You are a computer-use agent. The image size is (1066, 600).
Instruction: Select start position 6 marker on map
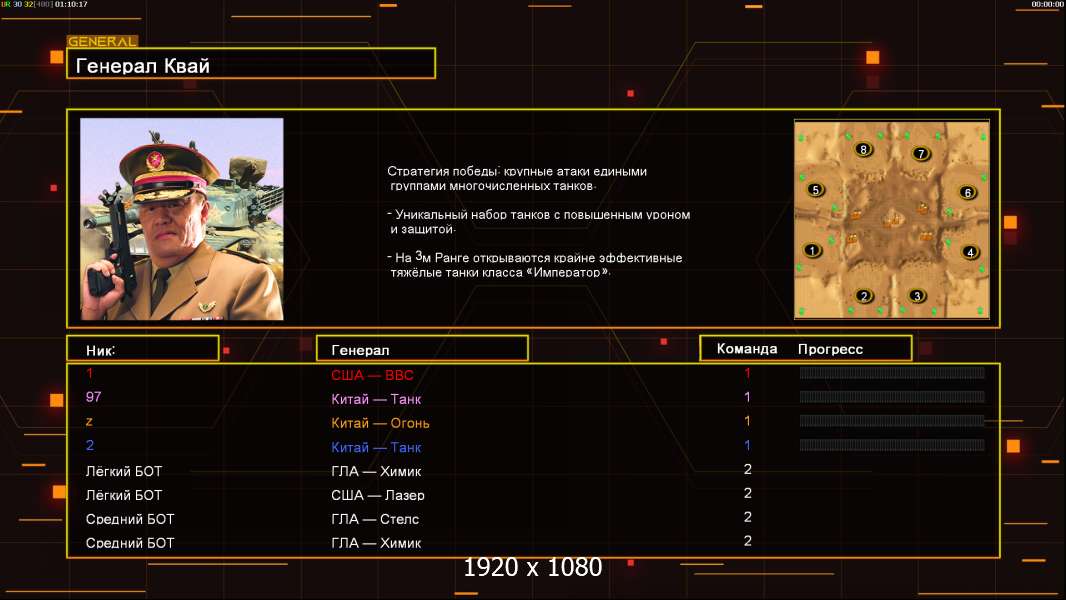coord(967,192)
